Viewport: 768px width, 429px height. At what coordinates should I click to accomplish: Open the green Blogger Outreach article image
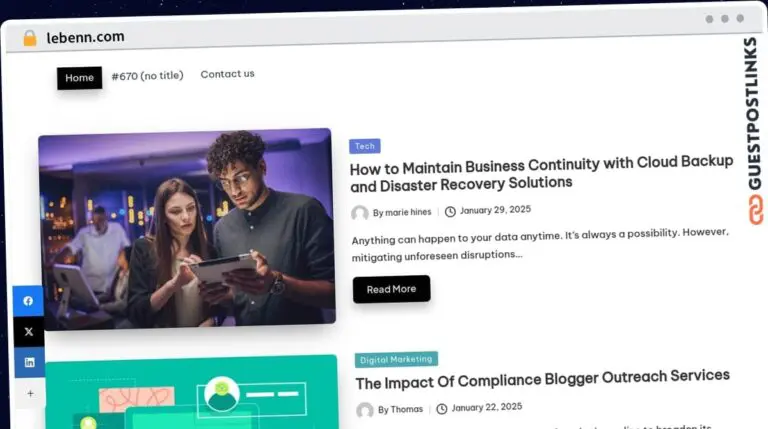point(192,393)
